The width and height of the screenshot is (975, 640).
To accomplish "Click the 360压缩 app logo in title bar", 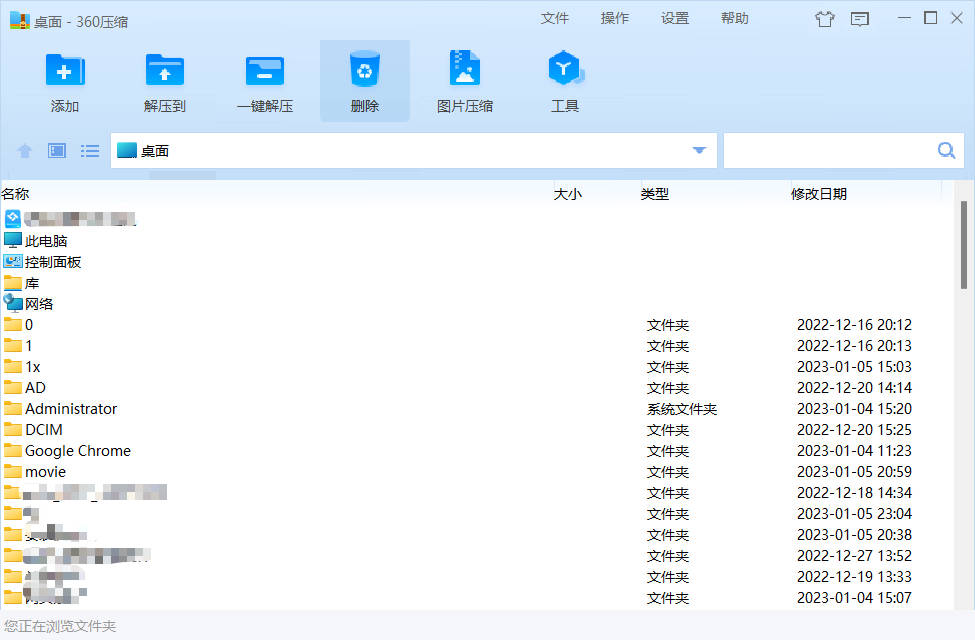I will tap(20, 21).
